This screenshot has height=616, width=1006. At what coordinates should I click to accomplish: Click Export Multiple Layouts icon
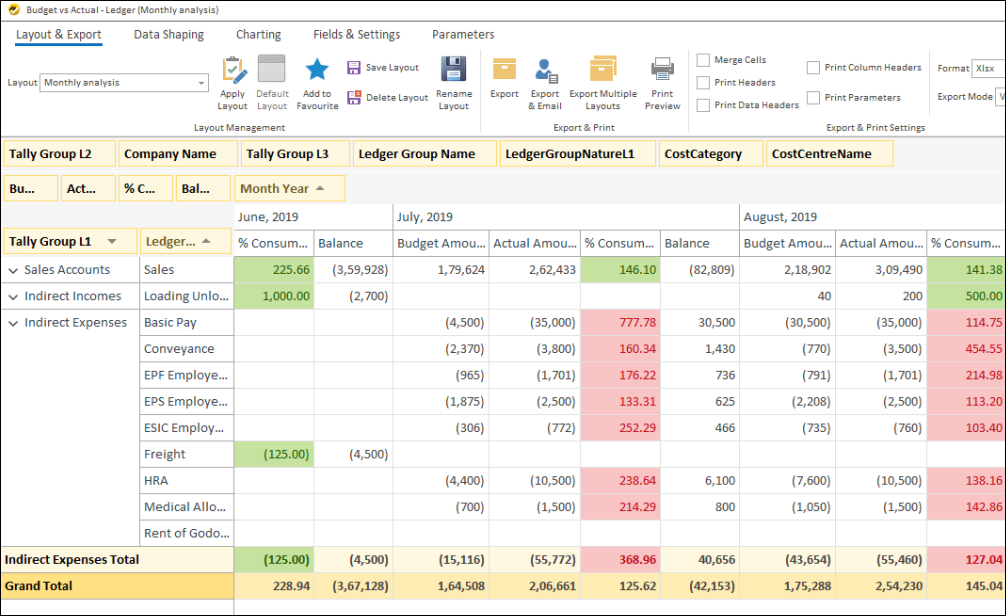click(x=602, y=70)
